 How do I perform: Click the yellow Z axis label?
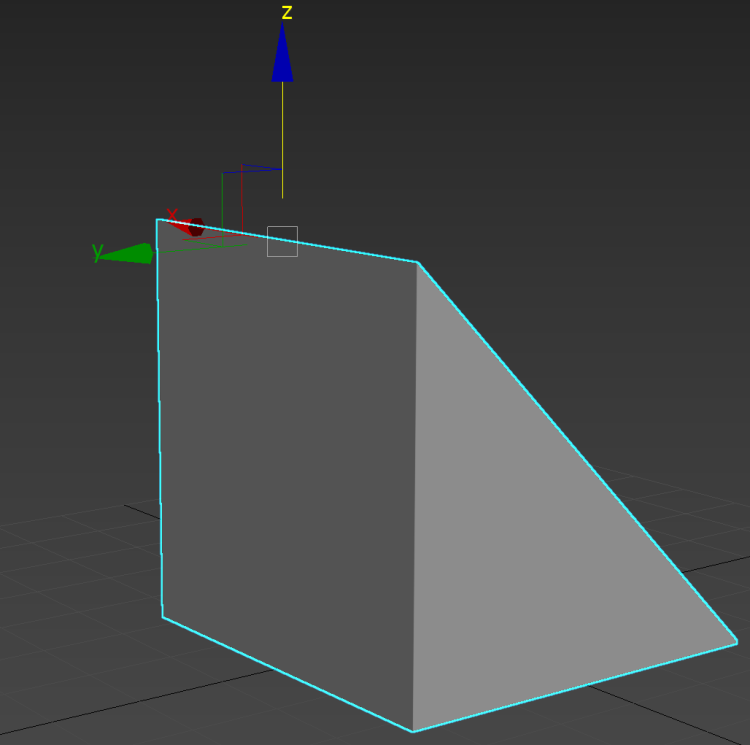coord(287,13)
